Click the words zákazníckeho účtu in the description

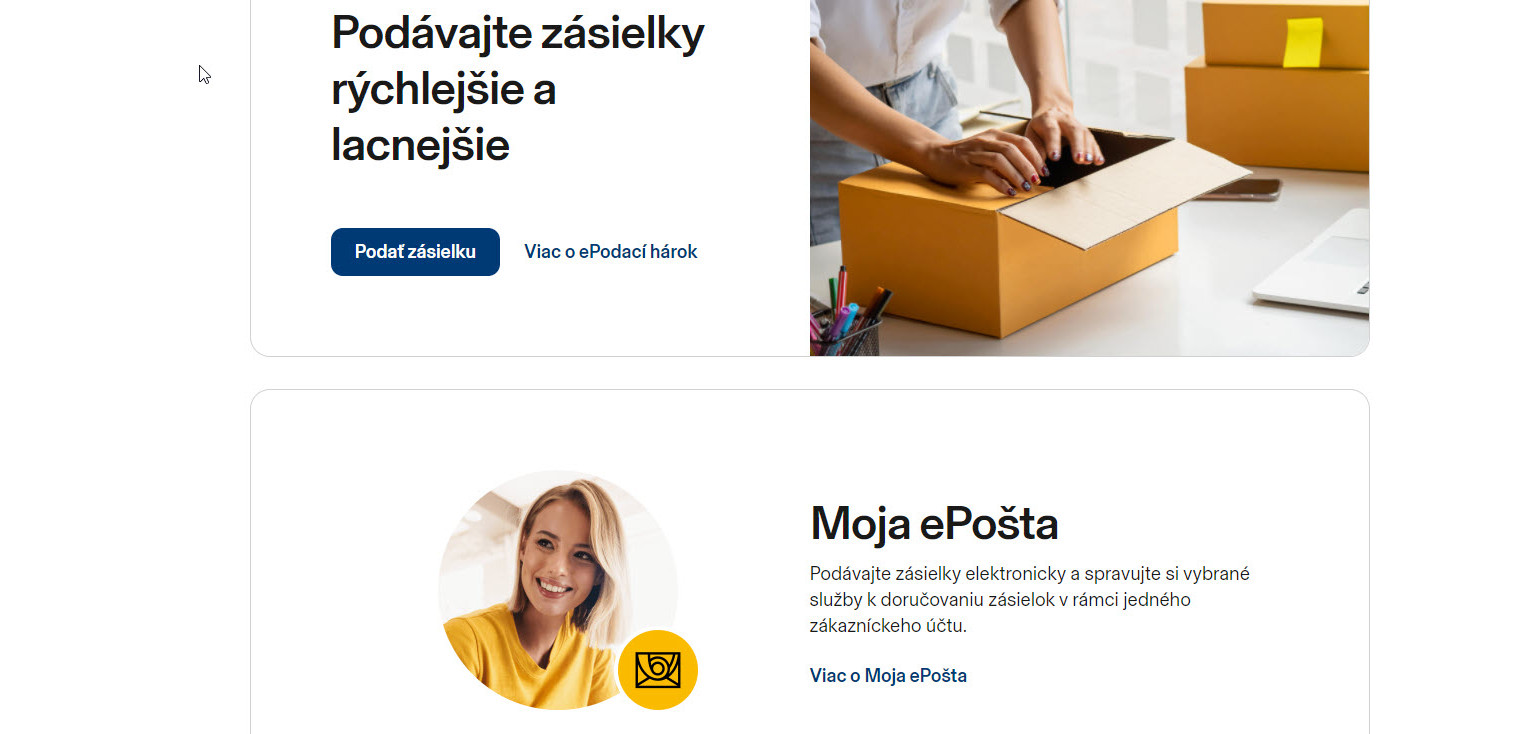888,626
